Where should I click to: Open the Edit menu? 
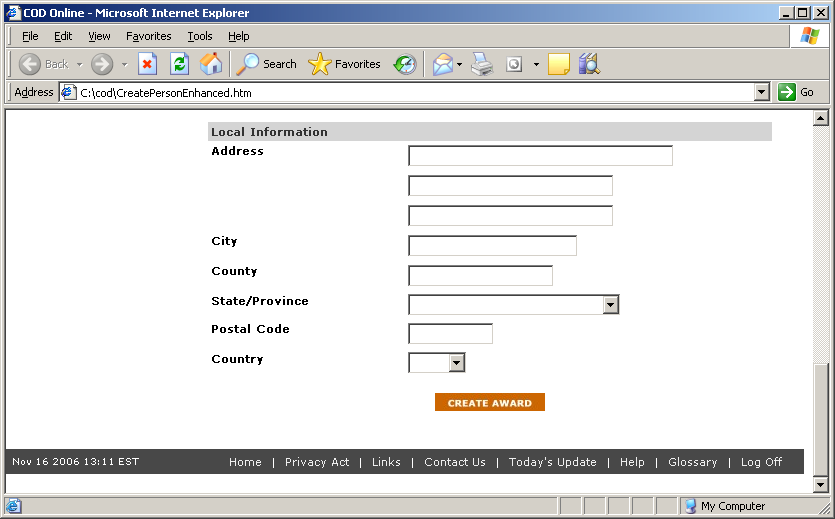pyautogui.click(x=63, y=36)
